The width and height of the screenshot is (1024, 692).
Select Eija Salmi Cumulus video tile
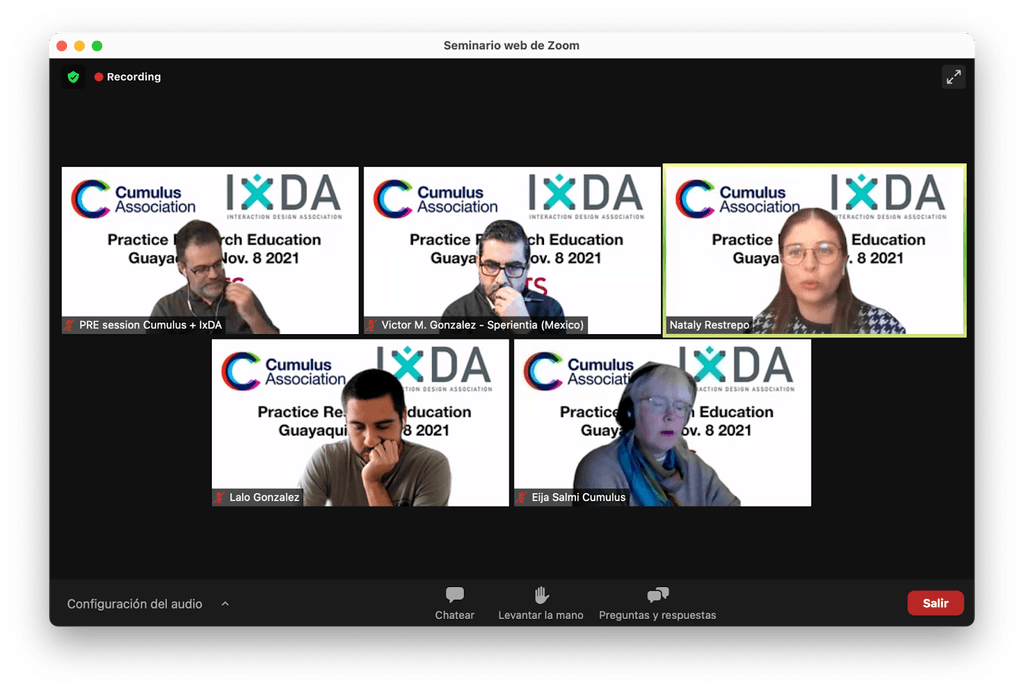tap(660, 422)
